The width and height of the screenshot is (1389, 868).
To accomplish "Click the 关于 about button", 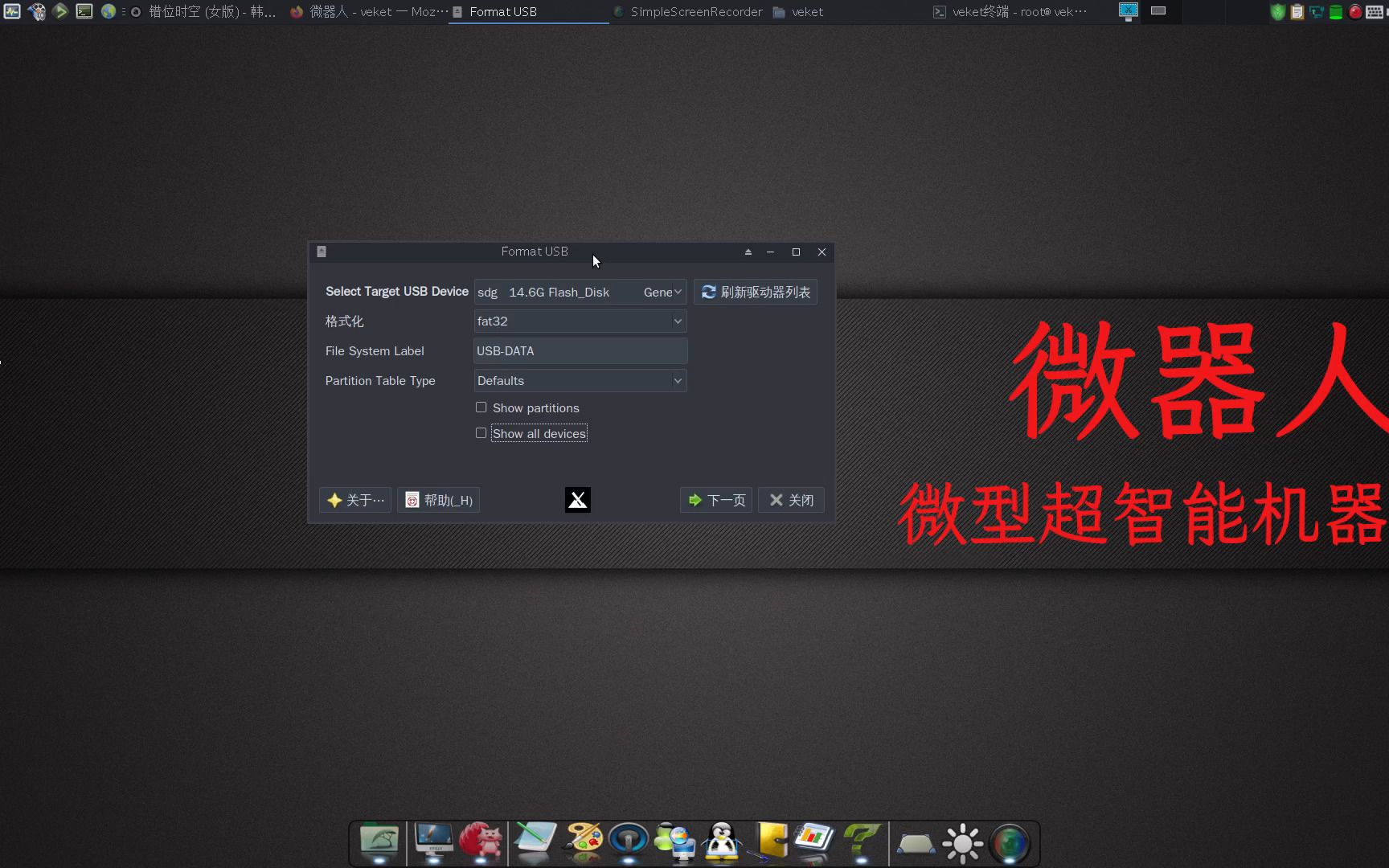I will 355,500.
